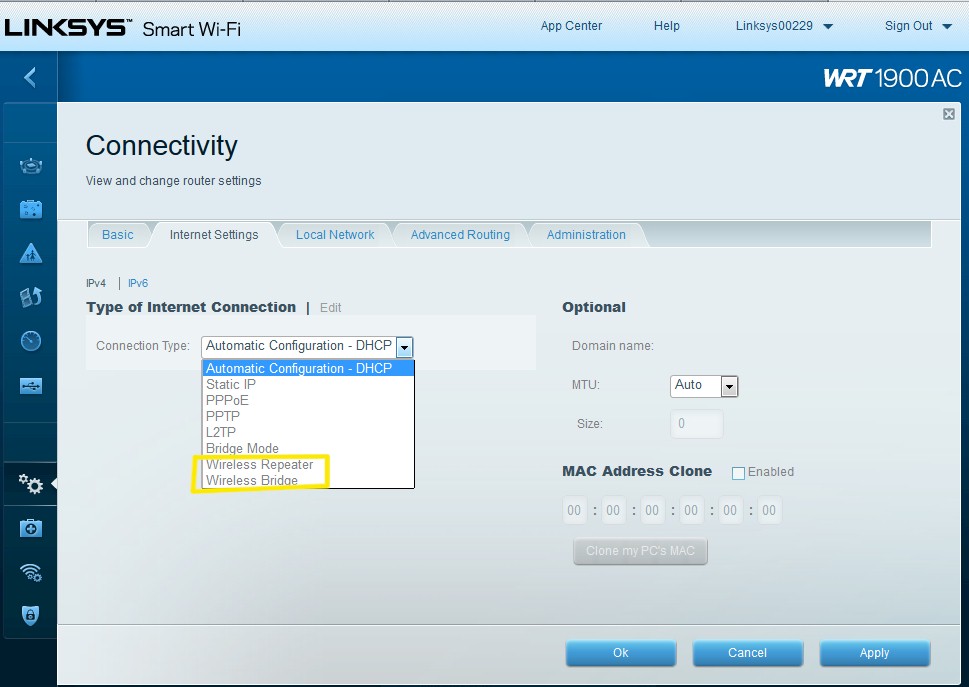Click the Apply button
This screenshot has height=687, width=969.
874,653
